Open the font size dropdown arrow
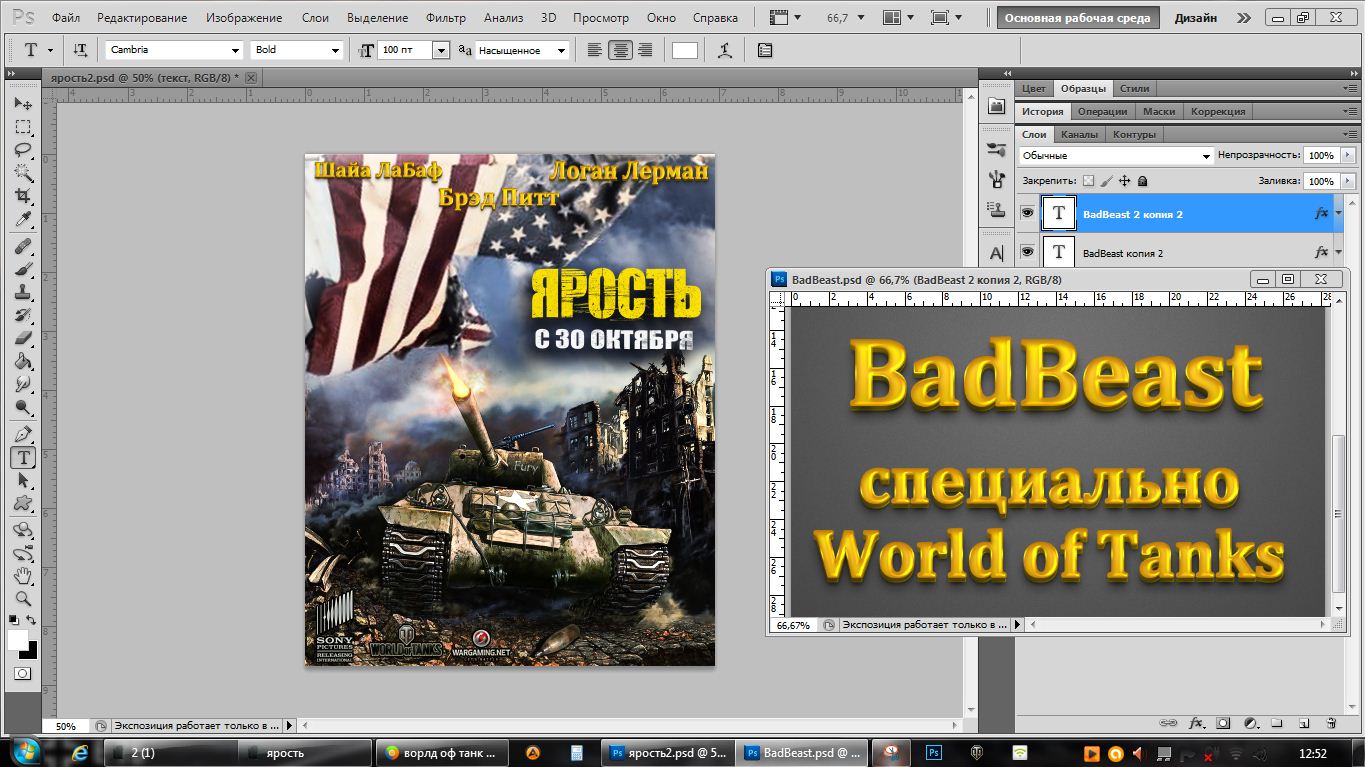Image resolution: width=1365 pixels, height=767 pixels. point(441,50)
